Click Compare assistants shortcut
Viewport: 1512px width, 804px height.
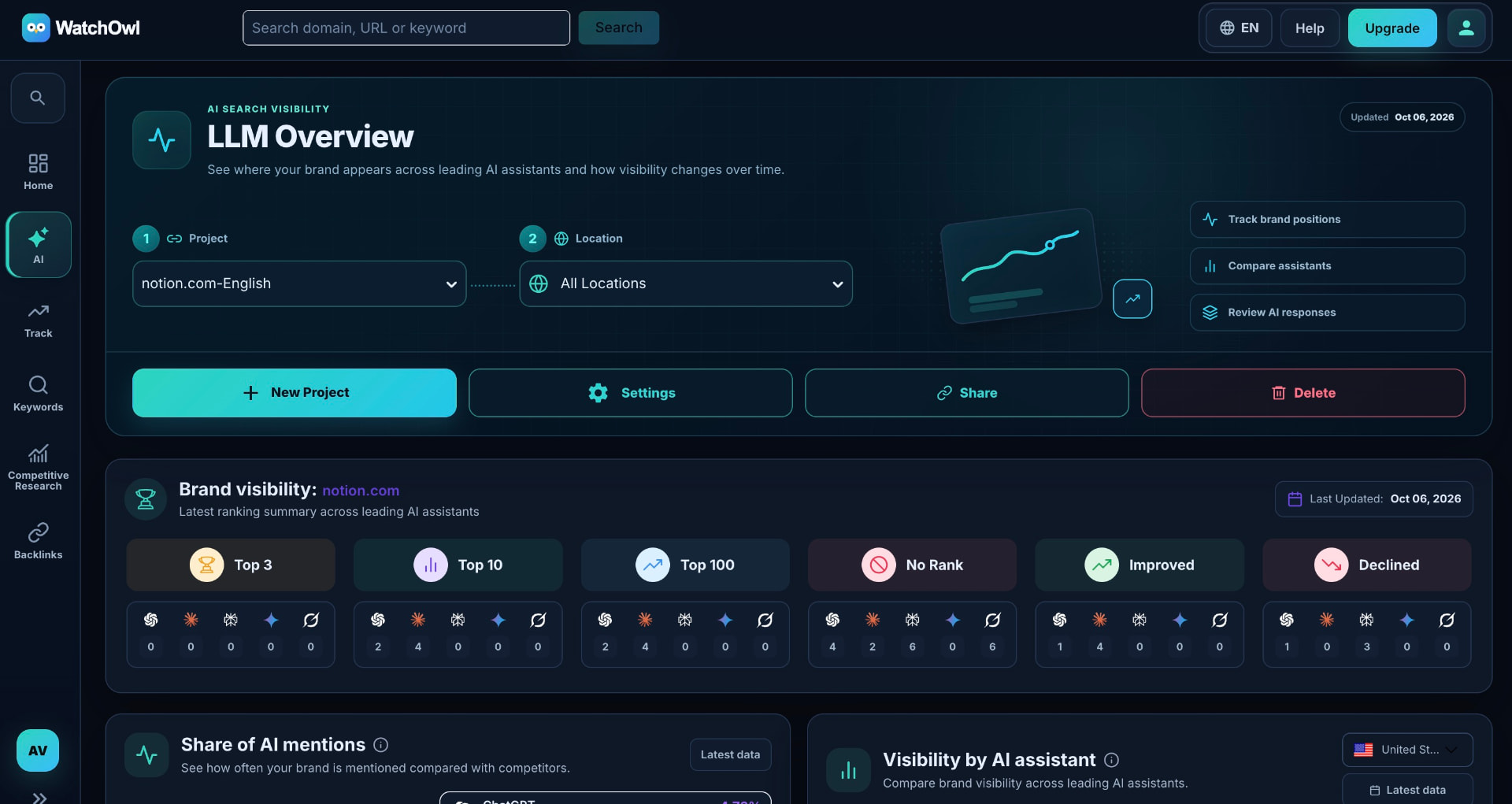coord(1328,266)
